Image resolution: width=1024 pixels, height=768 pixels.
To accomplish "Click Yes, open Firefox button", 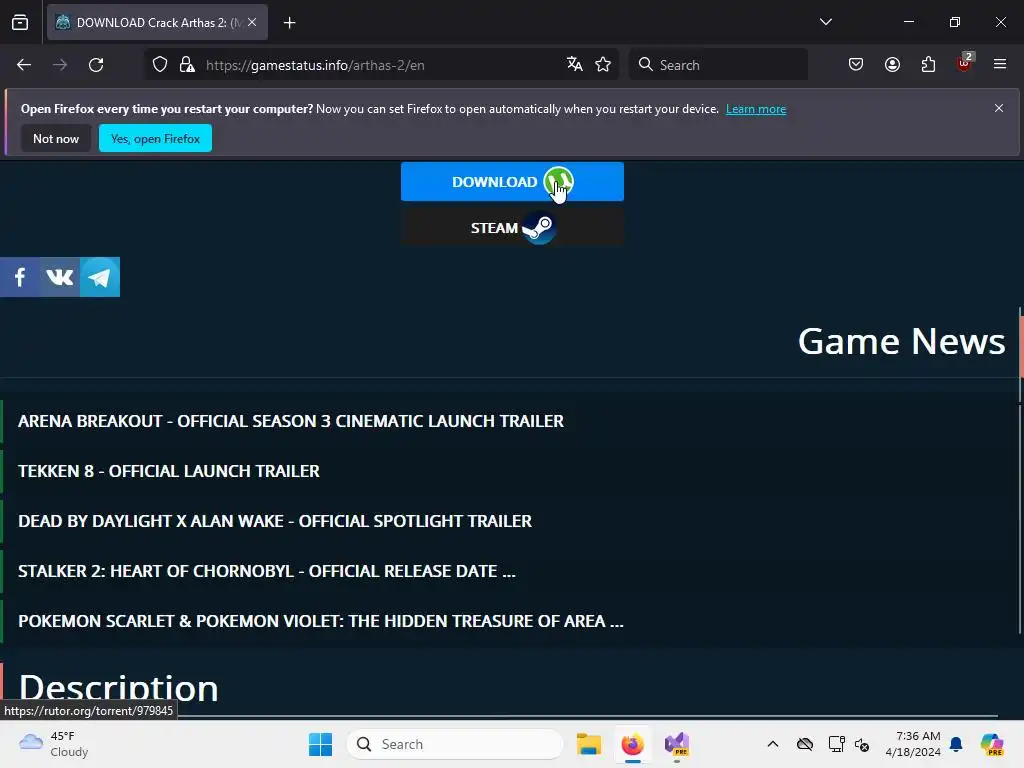I will click(x=155, y=138).
